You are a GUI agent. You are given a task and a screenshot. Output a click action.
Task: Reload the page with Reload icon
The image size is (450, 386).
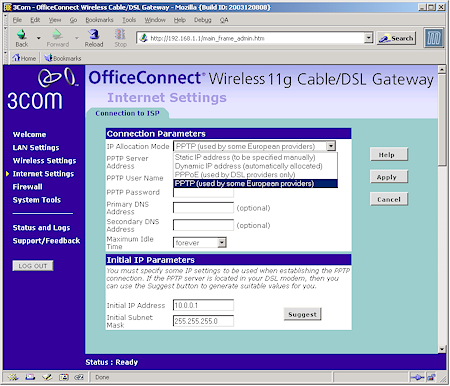[x=94, y=34]
